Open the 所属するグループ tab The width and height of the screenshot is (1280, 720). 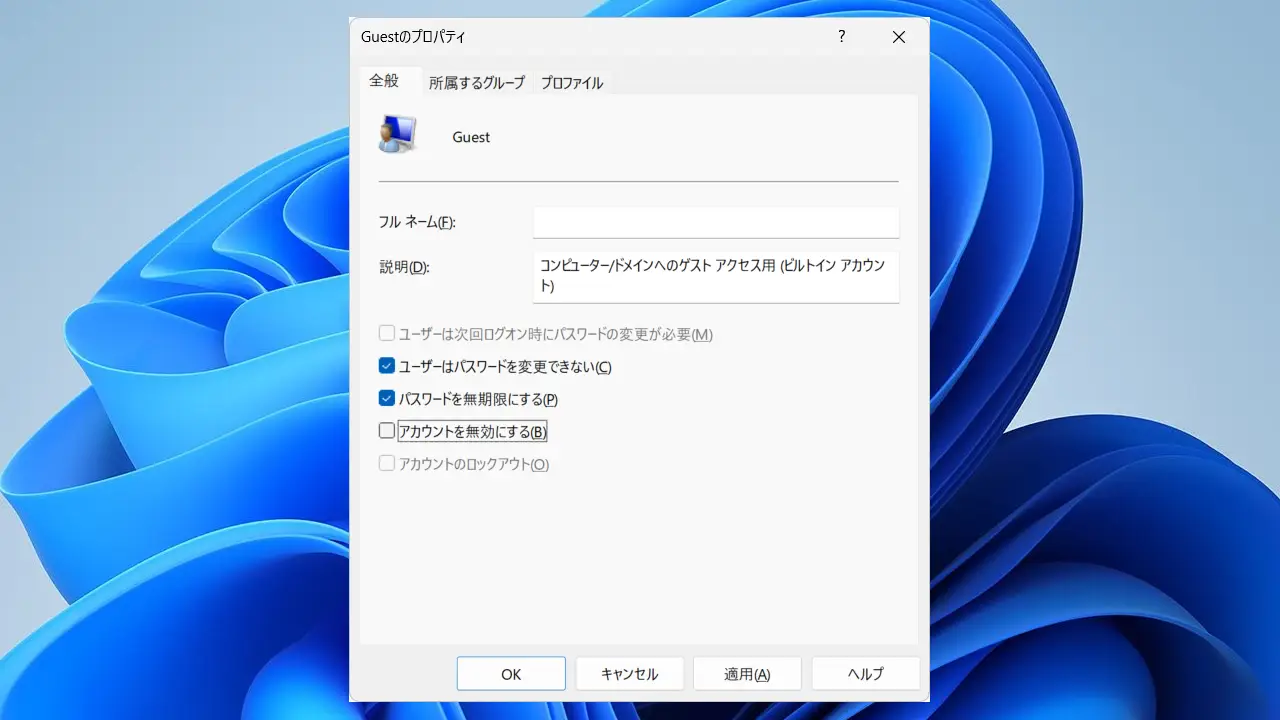[477, 83]
